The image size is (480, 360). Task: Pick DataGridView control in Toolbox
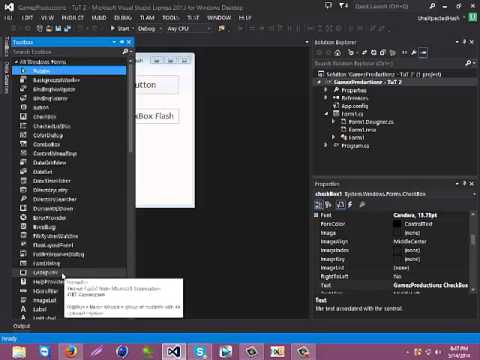pos(49,162)
